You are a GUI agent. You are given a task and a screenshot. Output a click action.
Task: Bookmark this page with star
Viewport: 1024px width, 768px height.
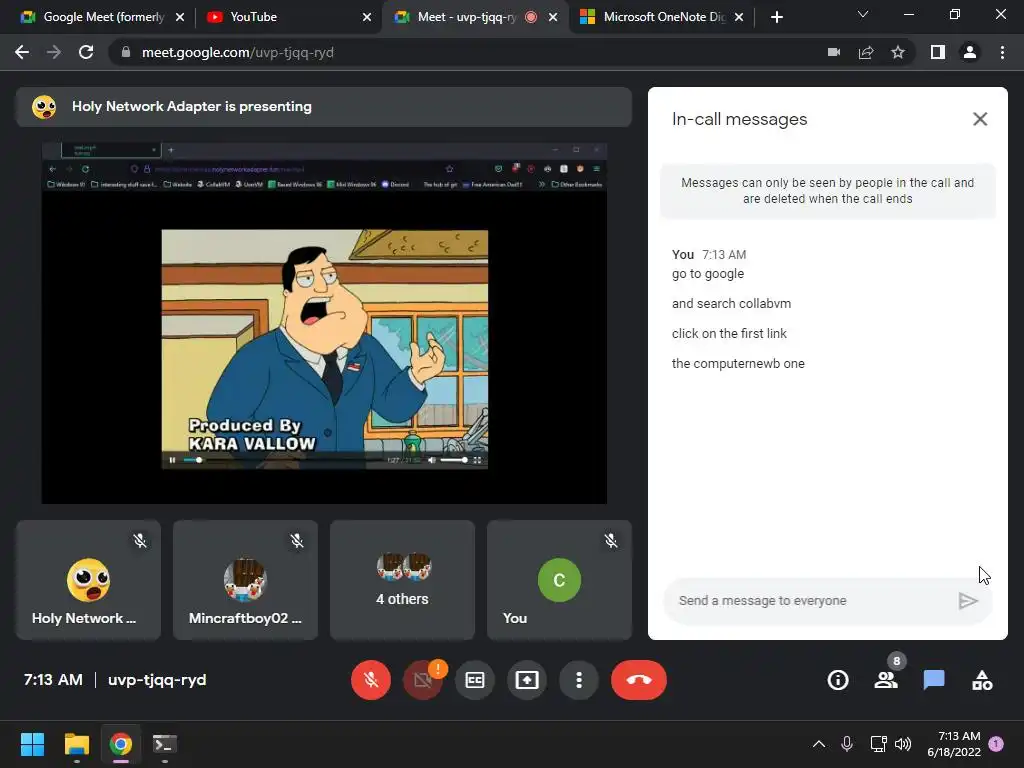pyautogui.click(x=898, y=52)
